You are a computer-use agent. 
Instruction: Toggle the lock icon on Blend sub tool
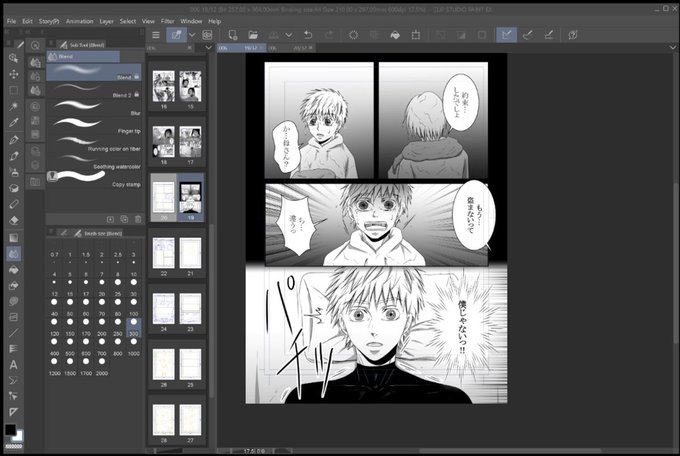137,76
